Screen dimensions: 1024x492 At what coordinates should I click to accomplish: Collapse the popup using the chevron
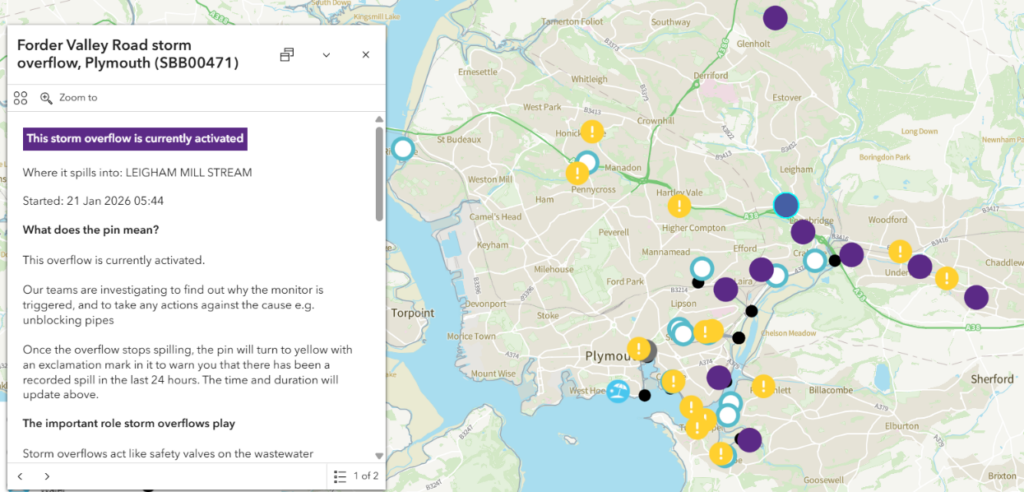[326, 55]
